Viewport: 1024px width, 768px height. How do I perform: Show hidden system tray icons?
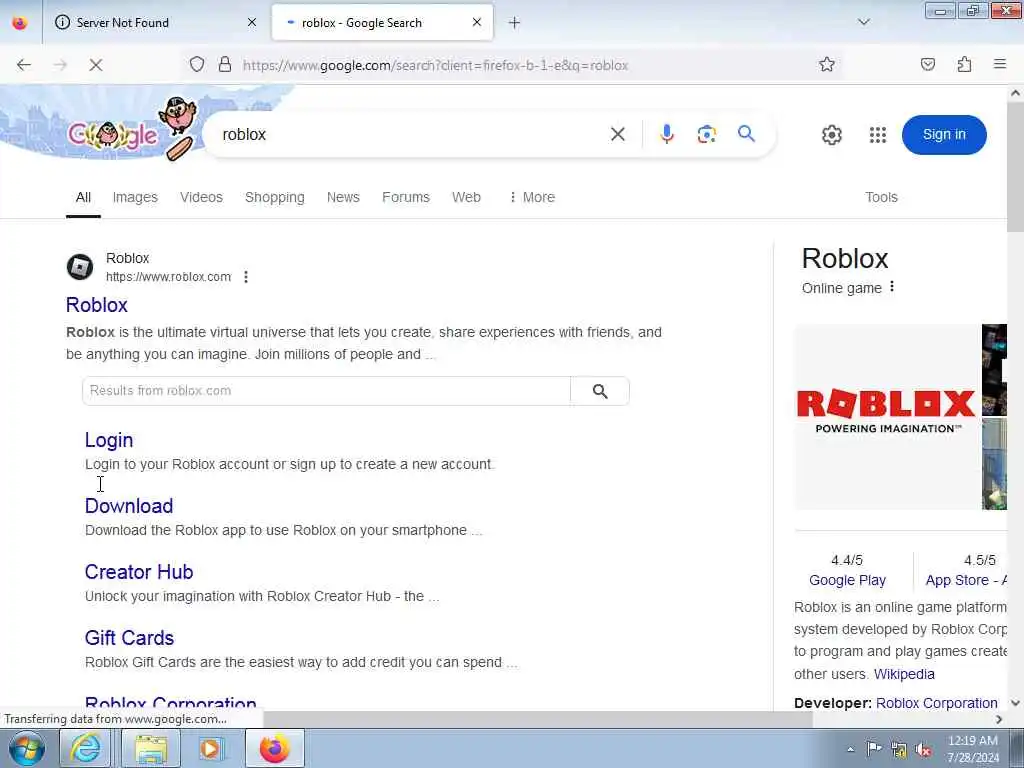850,750
